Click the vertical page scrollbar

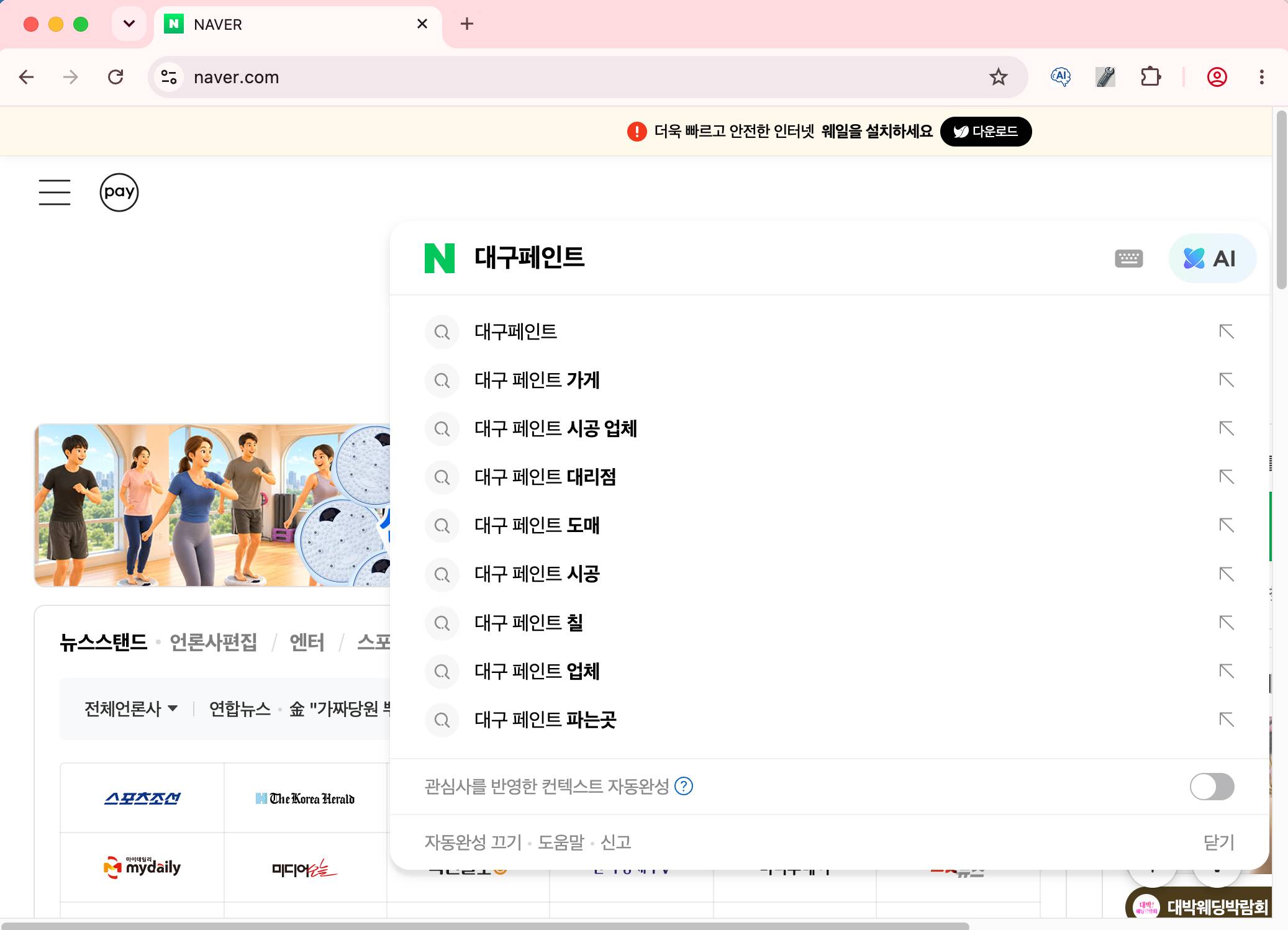1281,200
